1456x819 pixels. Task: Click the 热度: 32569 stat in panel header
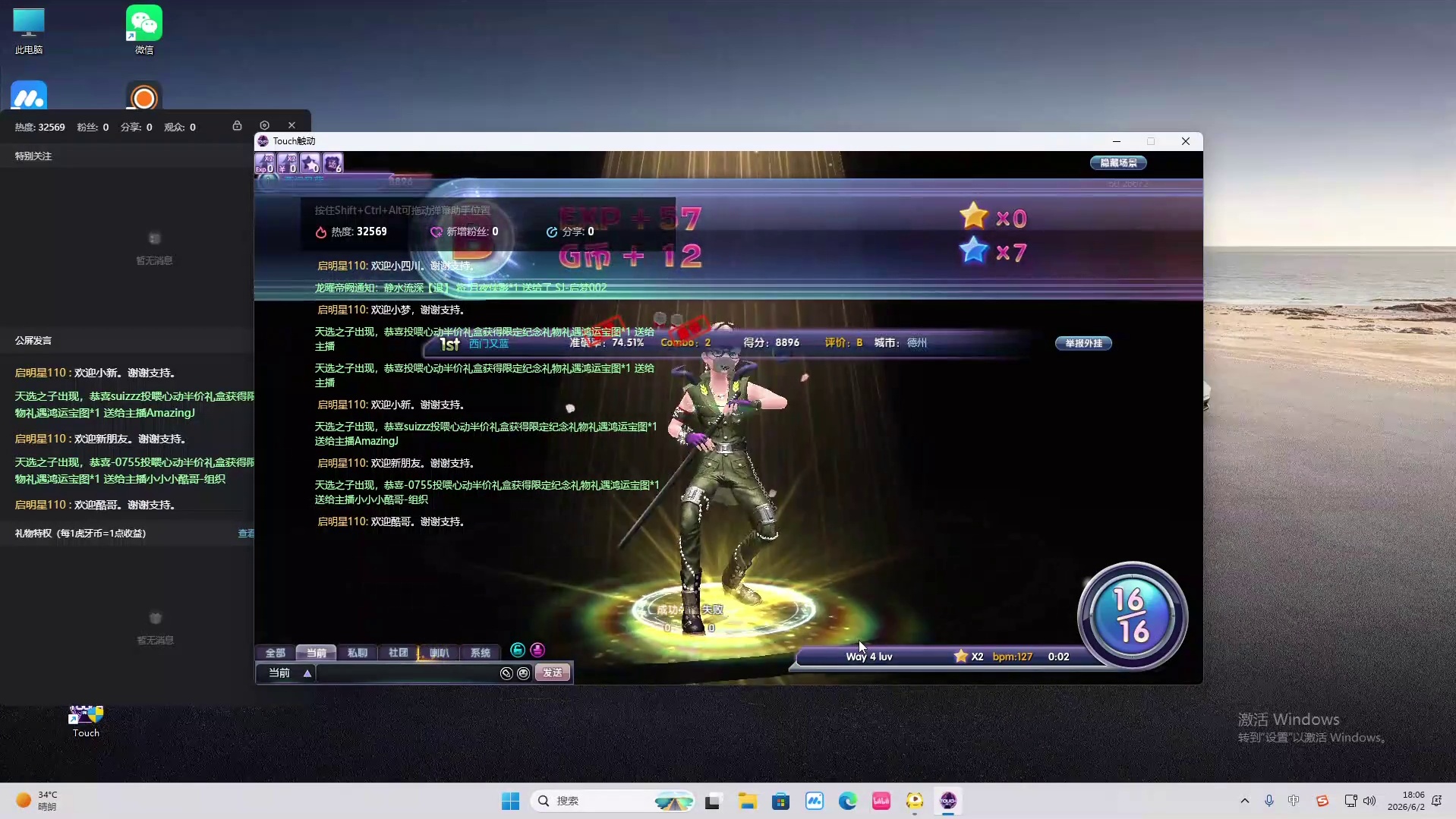(40, 128)
